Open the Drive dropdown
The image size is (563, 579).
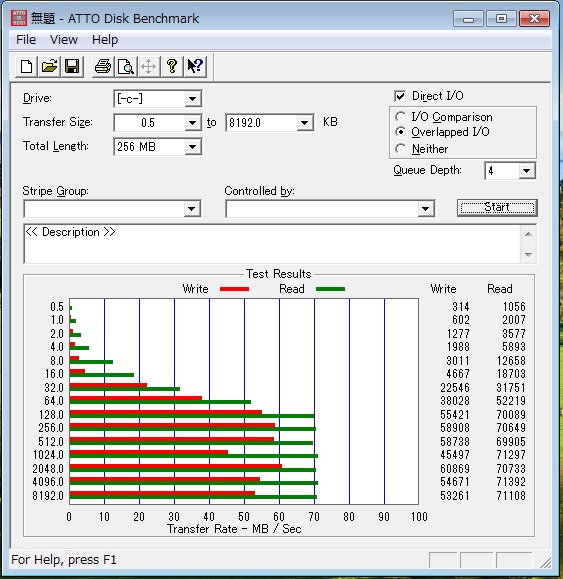[192, 99]
